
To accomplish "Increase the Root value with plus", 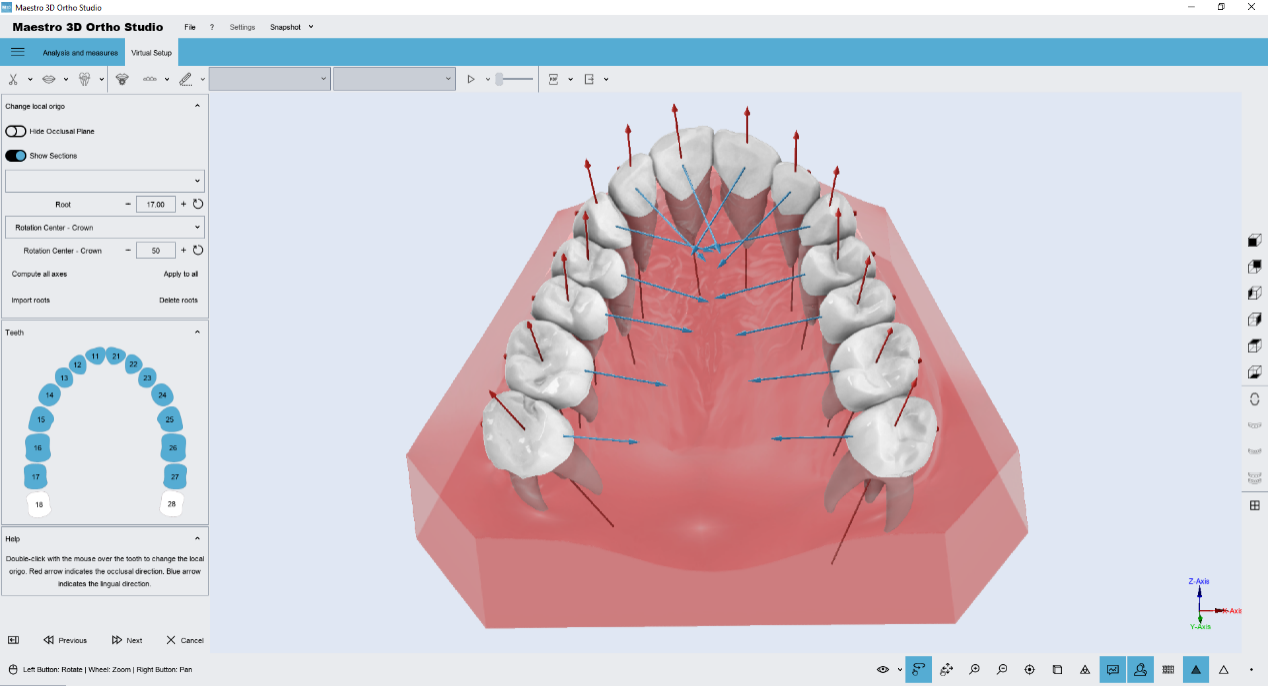I will [x=183, y=204].
